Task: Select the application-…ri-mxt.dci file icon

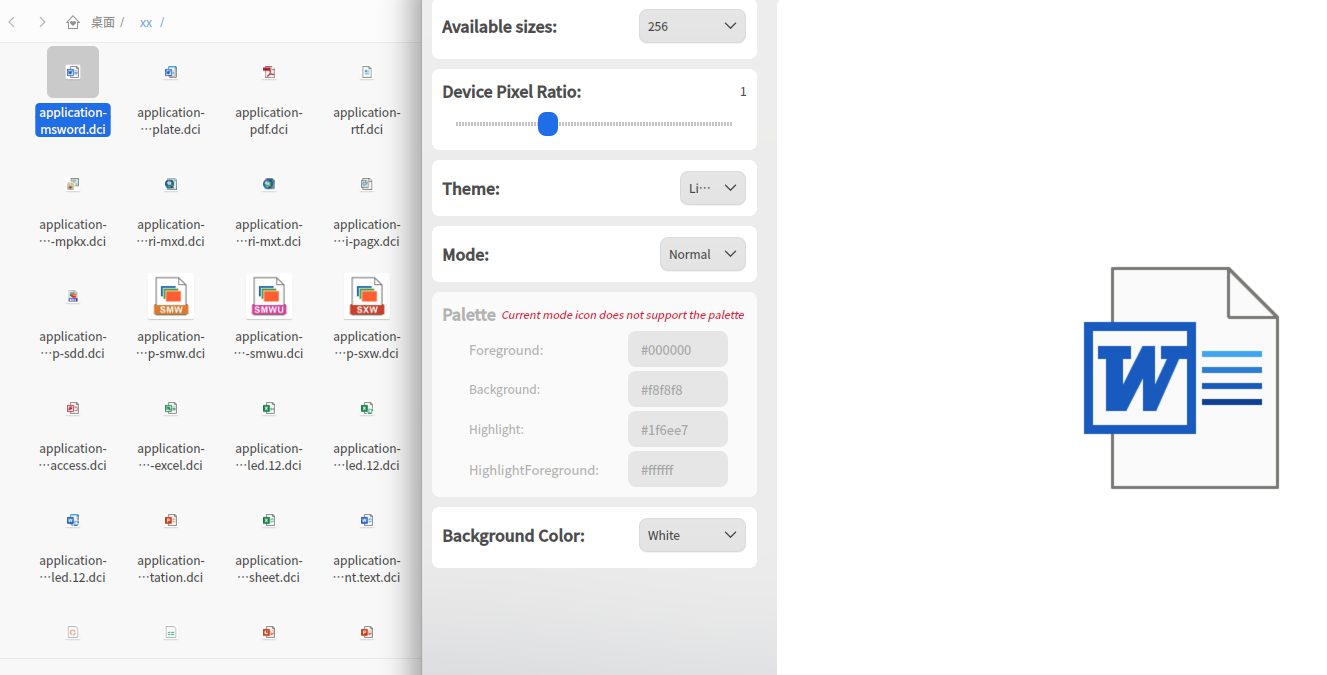Action: (269, 184)
